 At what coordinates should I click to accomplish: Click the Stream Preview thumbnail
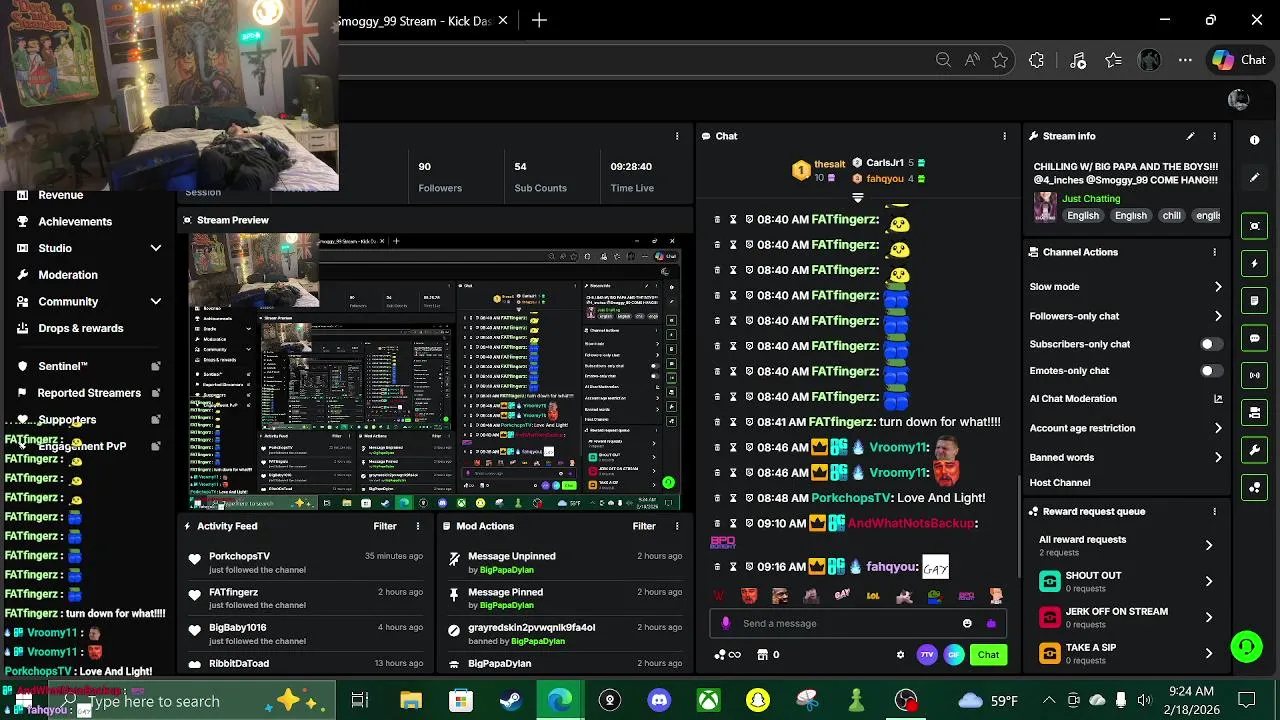tap(435, 372)
